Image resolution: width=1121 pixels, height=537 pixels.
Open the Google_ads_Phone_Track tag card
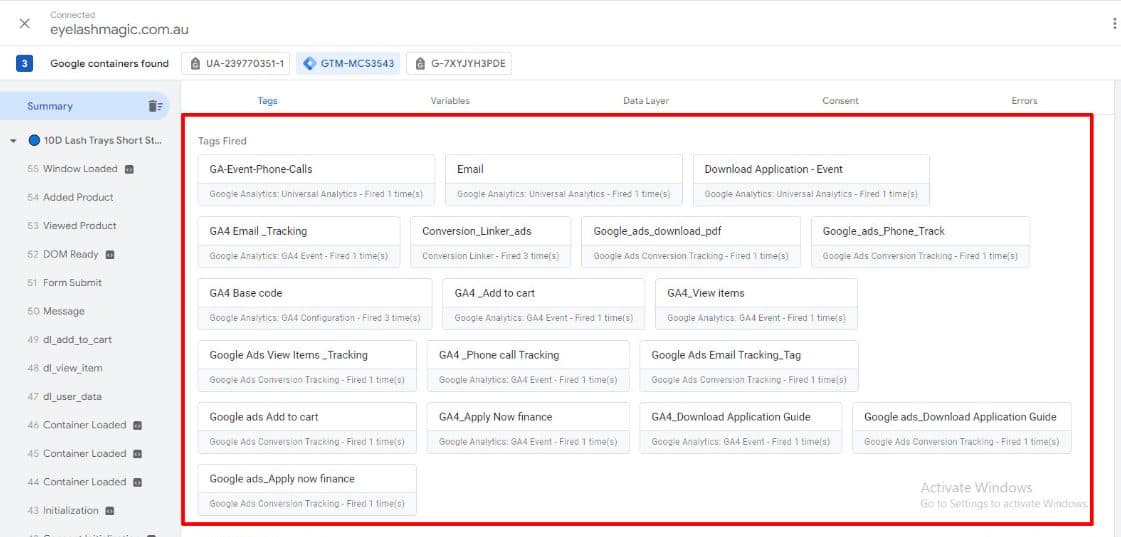point(921,242)
